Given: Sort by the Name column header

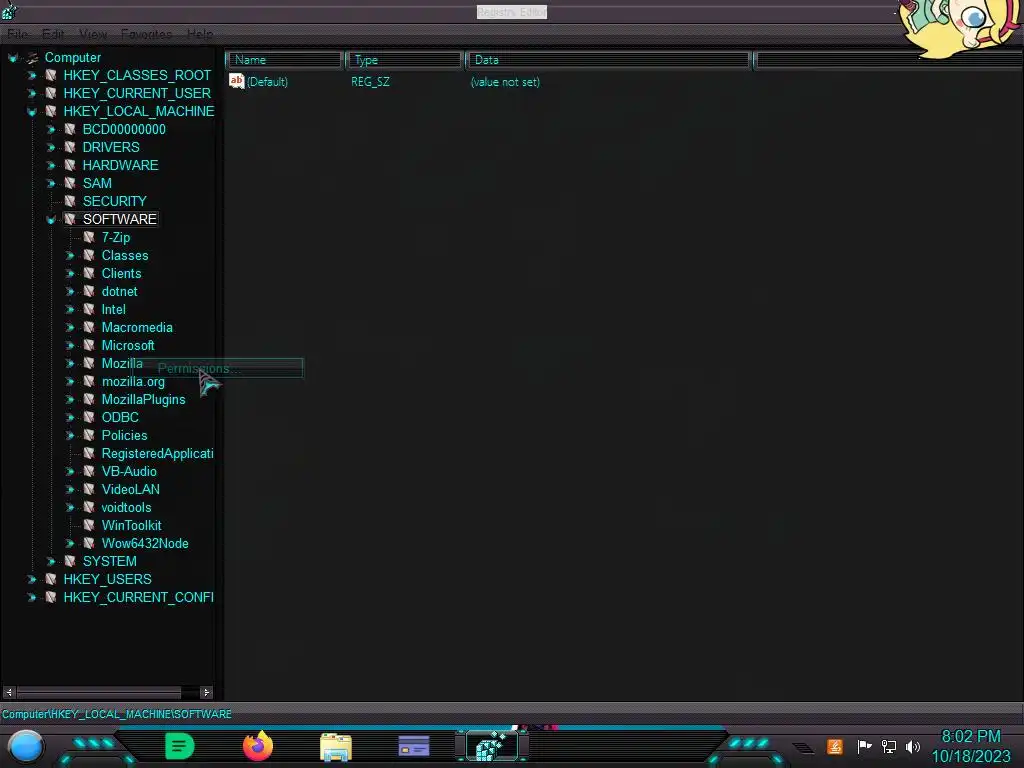Looking at the screenshot, I should (x=285, y=60).
